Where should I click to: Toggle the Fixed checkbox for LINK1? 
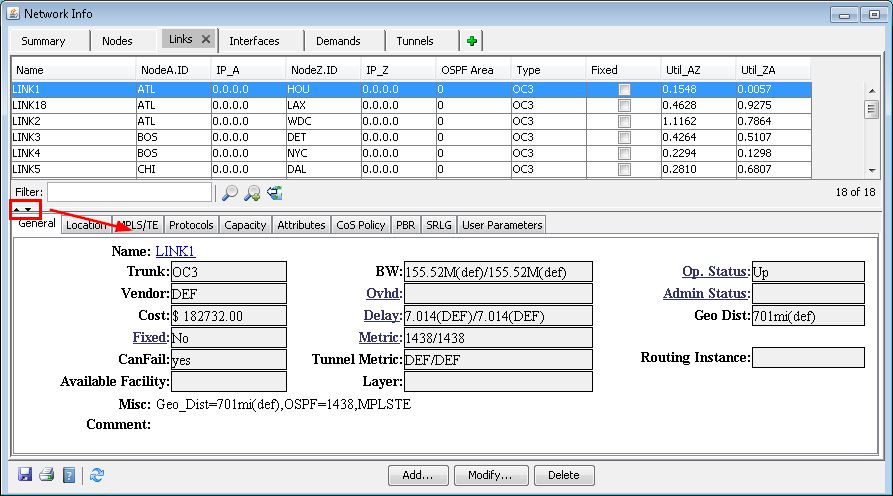624,89
